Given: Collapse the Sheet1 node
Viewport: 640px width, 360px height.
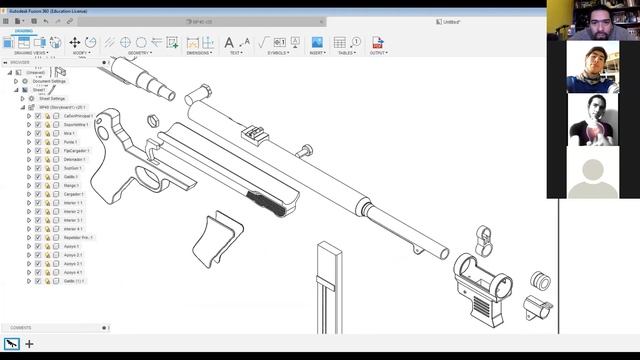Looking at the screenshot, I should click(16, 90).
